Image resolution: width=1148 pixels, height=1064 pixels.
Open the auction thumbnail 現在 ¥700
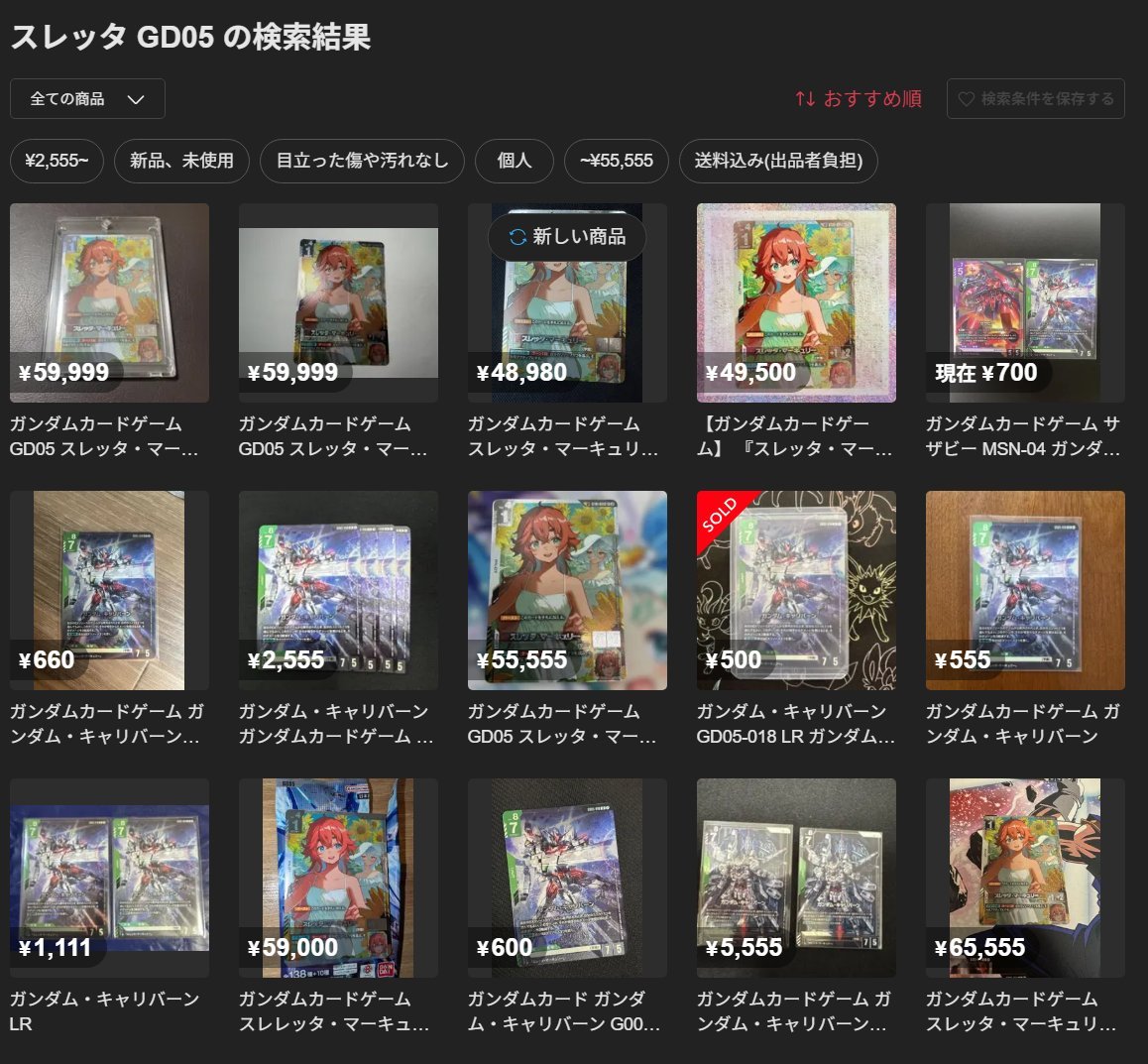point(1025,302)
